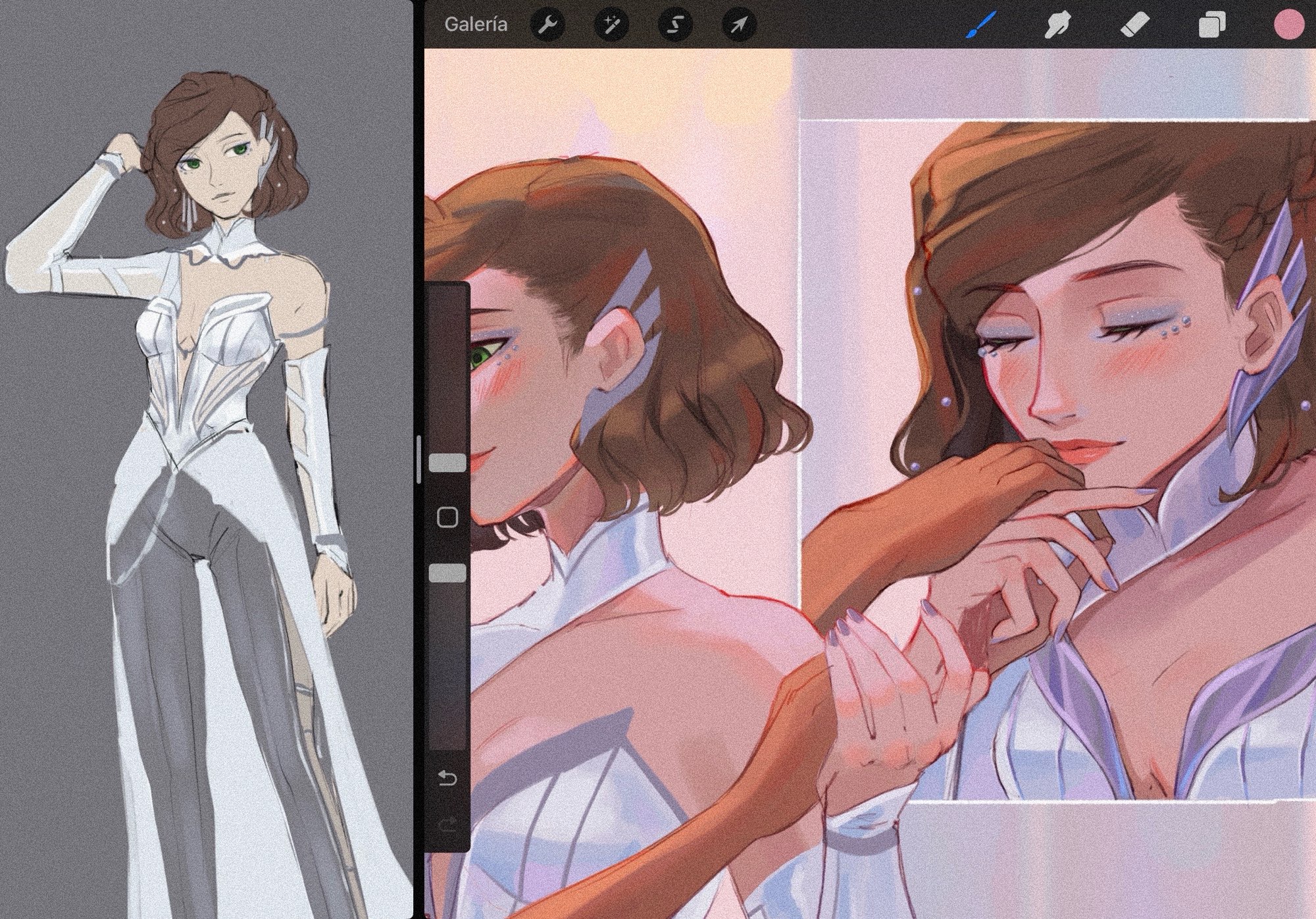Activate the Transform arrow tool

[x=739, y=26]
